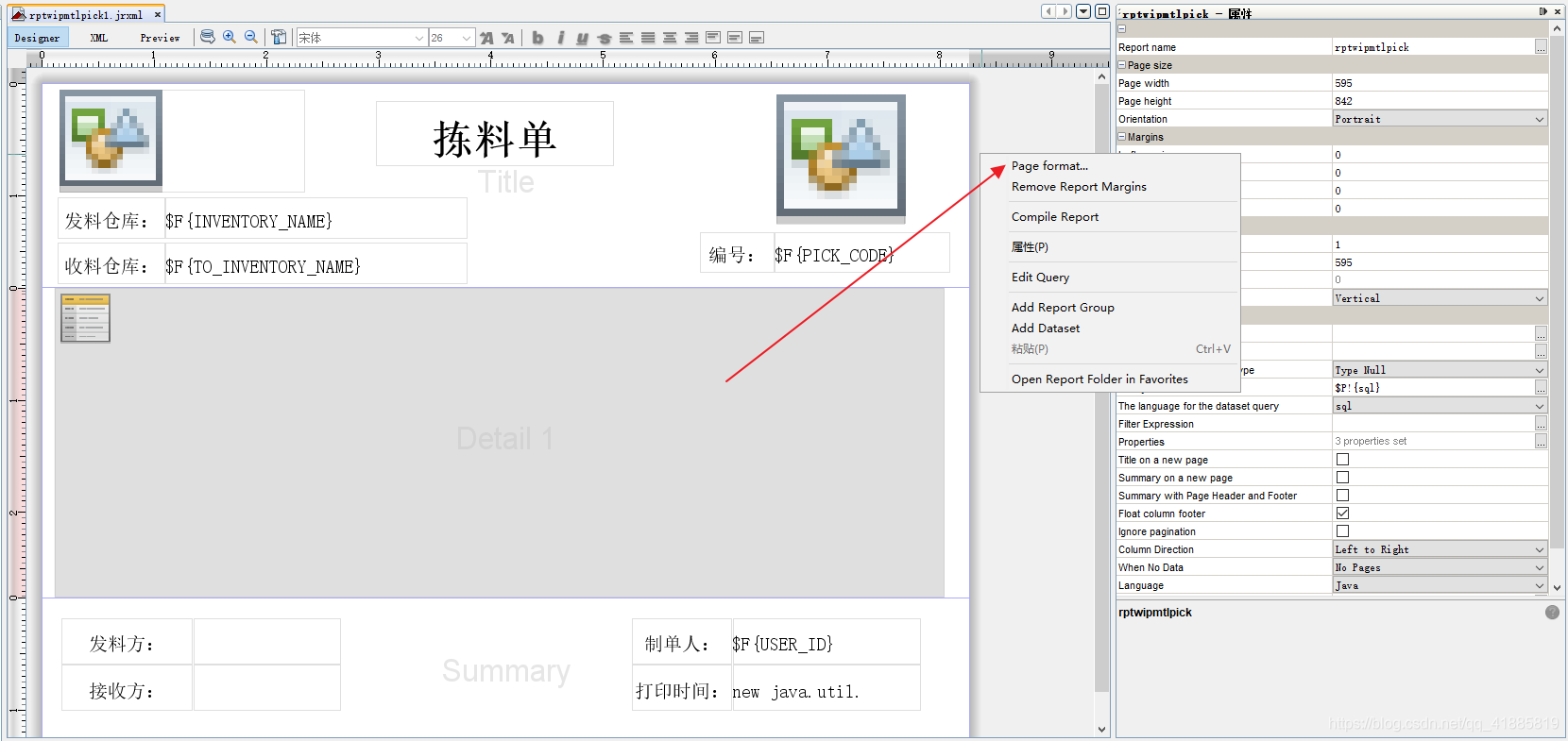Image resolution: width=1568 pixels, height=741 pixels.
Task: Toggle italic formatting
Action: point(560,38)
